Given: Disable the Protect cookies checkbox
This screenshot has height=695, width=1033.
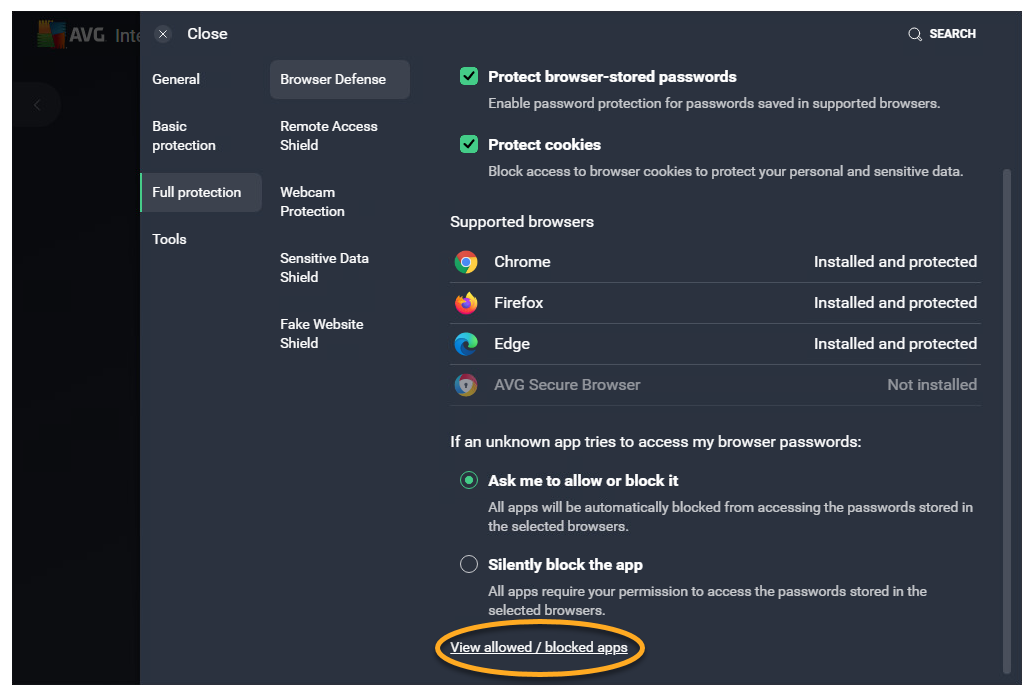Looking at the screenshot, I should click(x=469, y=145).
